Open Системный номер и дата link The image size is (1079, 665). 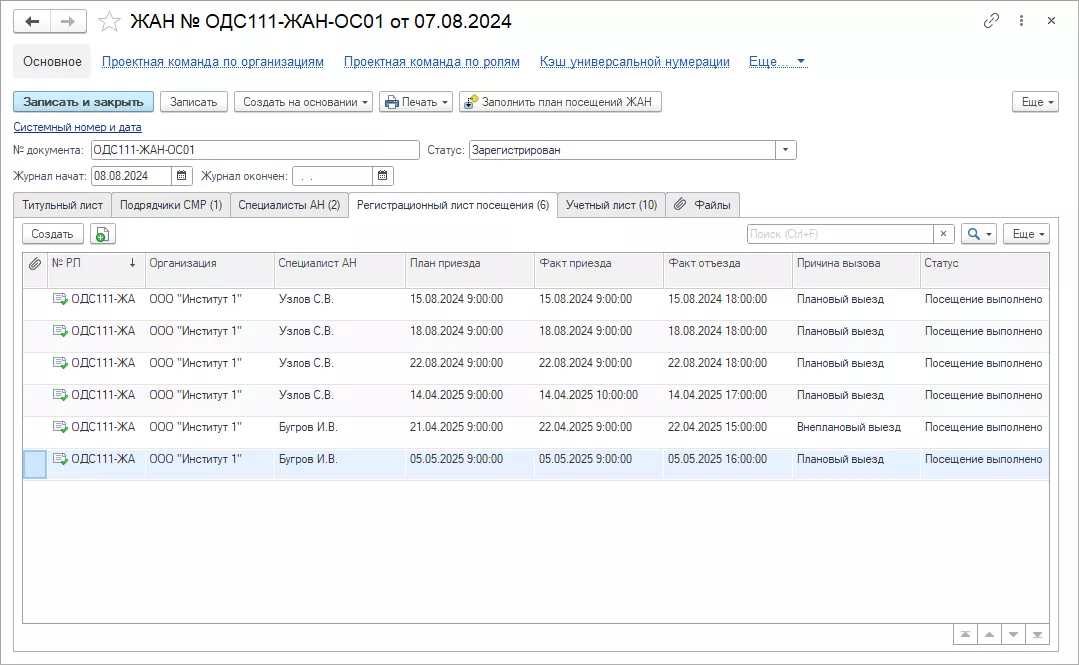pyautogui.click(x=77, y=127)
